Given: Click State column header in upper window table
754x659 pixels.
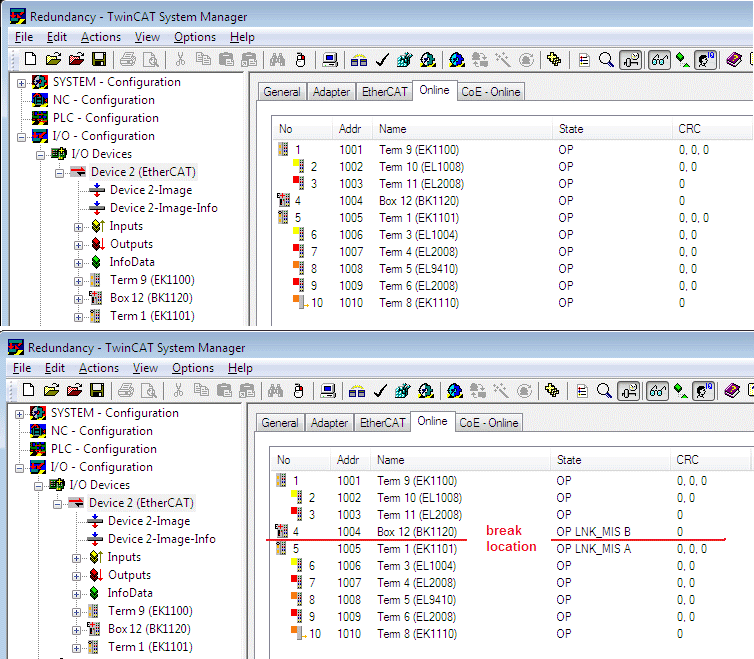Looking at the screenshot, I should point(612,129).
